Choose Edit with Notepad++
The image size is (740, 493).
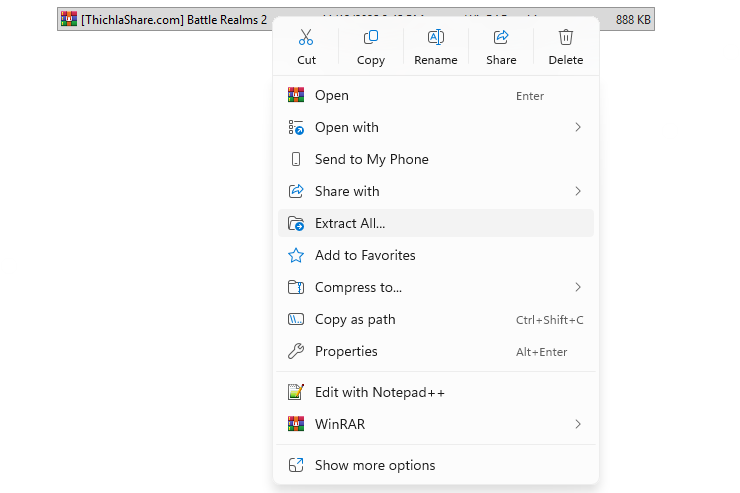[380, 392]
